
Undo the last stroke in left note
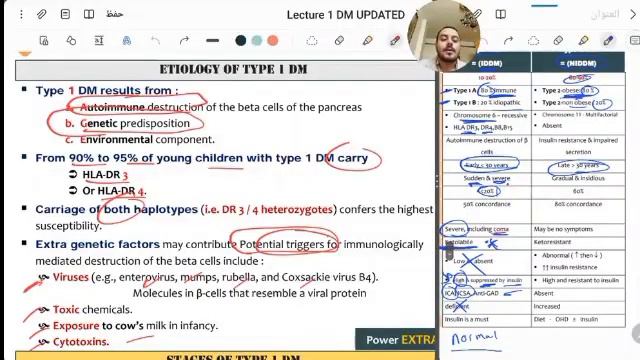click(x=156, y=41)
